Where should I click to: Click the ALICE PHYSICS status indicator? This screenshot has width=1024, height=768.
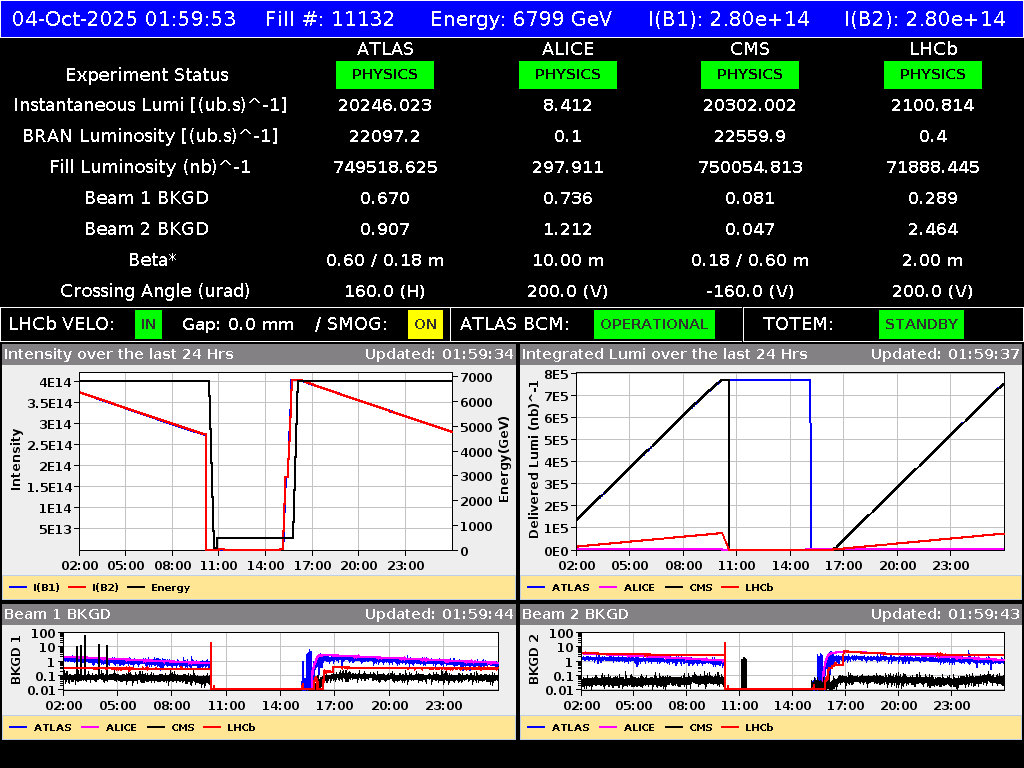567,74
